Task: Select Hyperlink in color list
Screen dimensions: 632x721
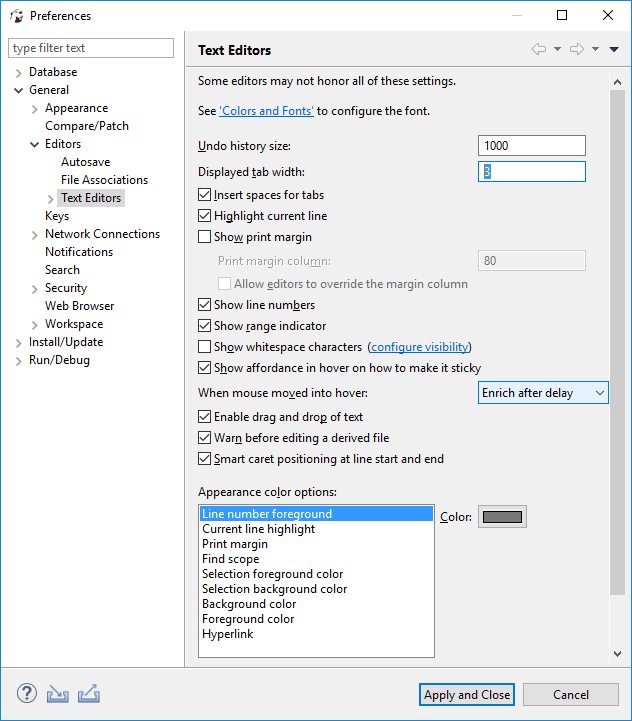Action: coord(316,634)
